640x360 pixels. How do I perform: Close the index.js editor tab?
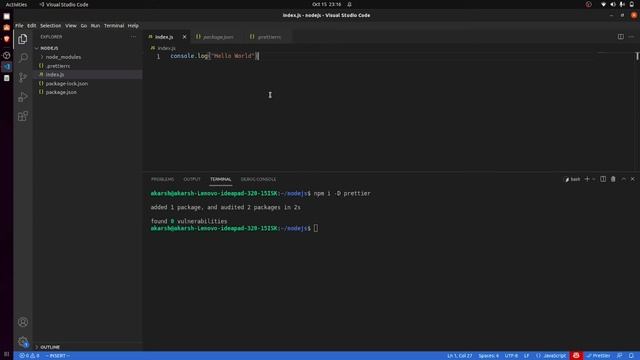(x=184, y=37)
